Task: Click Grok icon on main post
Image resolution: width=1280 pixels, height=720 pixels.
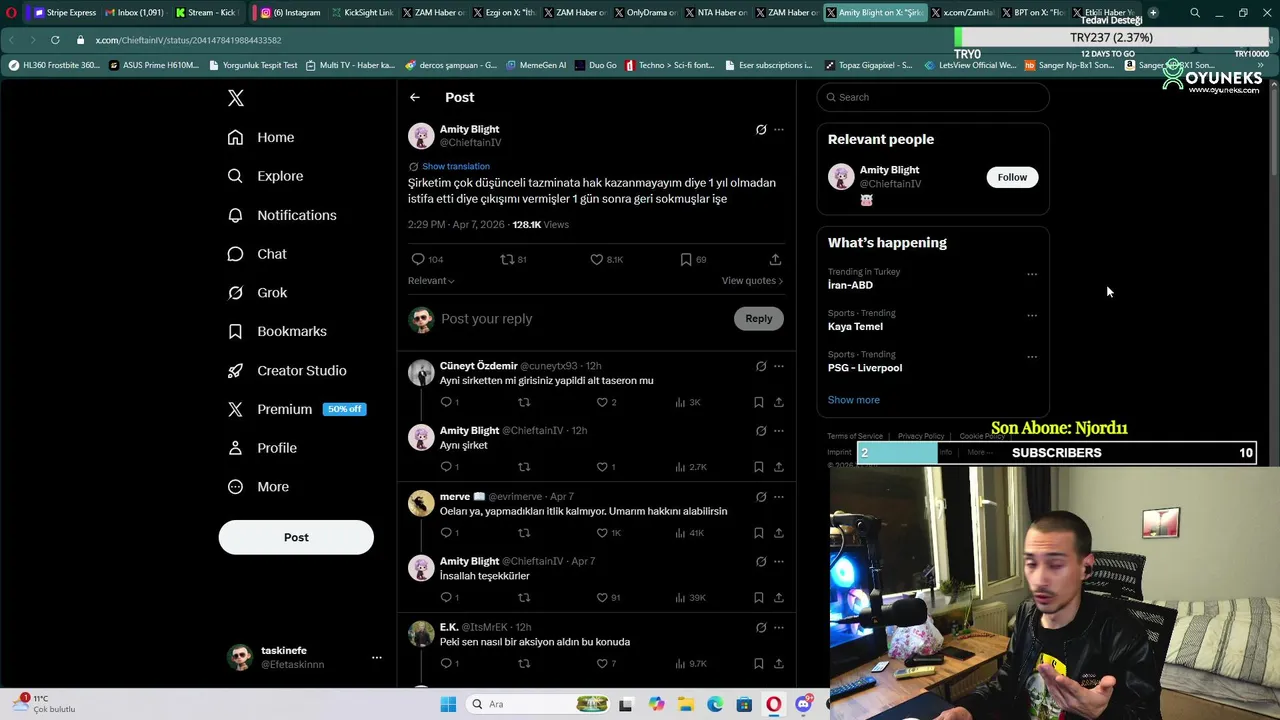Action: (761, 129)
